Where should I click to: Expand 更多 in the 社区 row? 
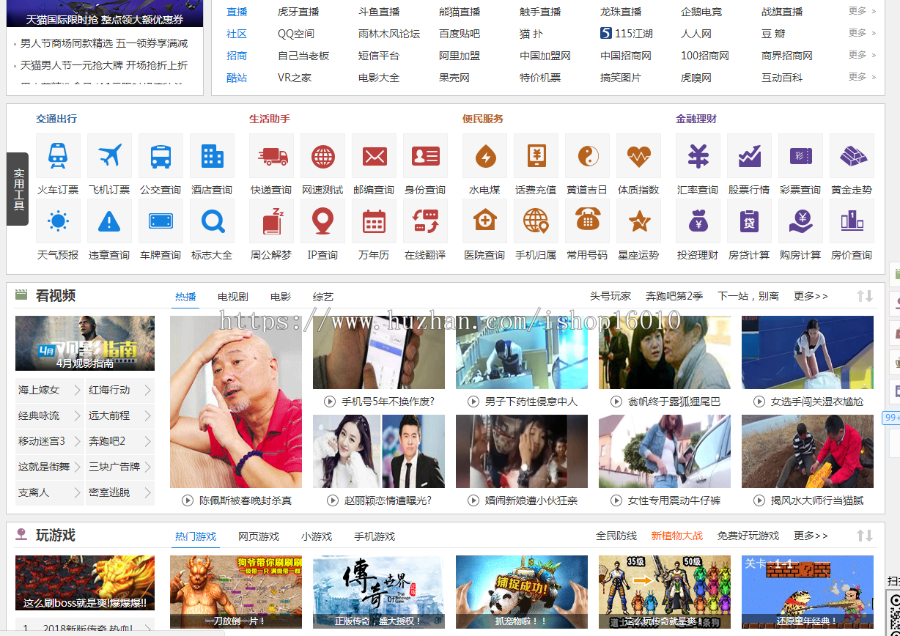[x=862, y=33]
